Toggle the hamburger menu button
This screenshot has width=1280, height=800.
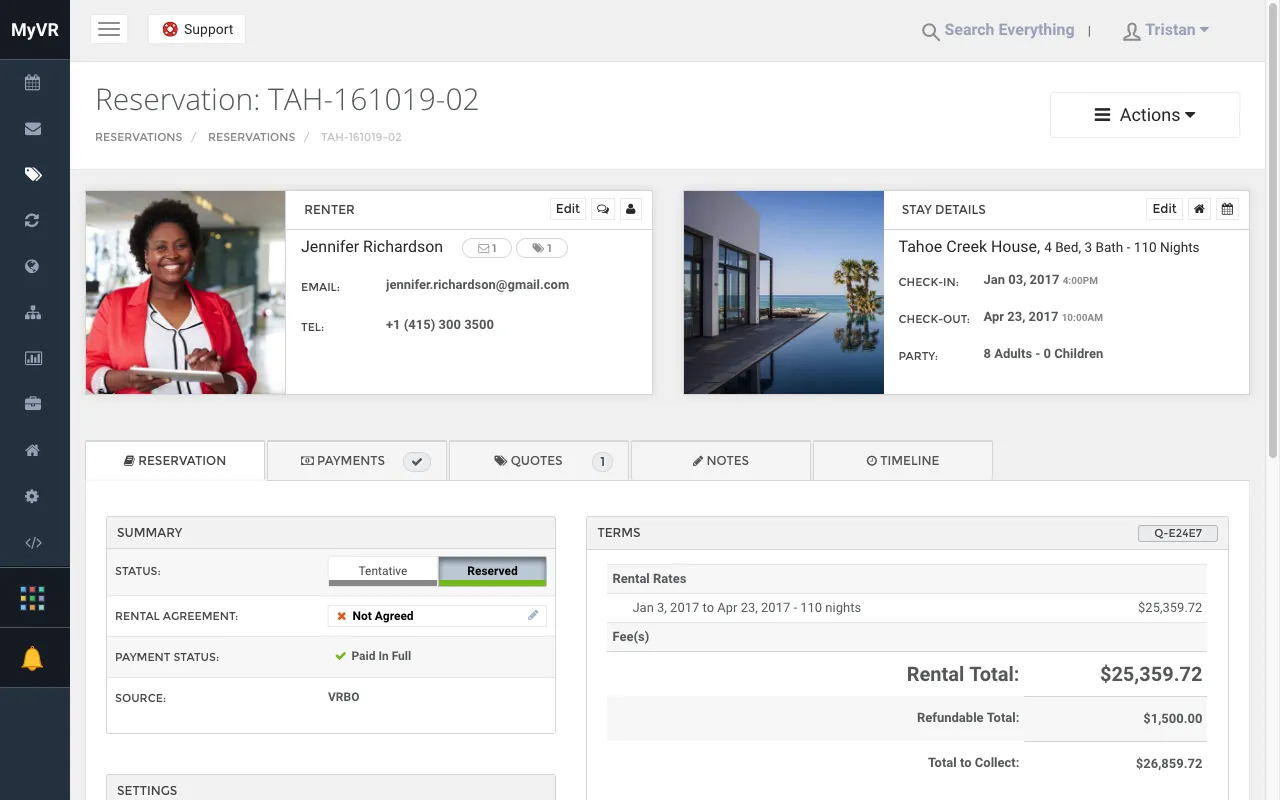[109, 29]
